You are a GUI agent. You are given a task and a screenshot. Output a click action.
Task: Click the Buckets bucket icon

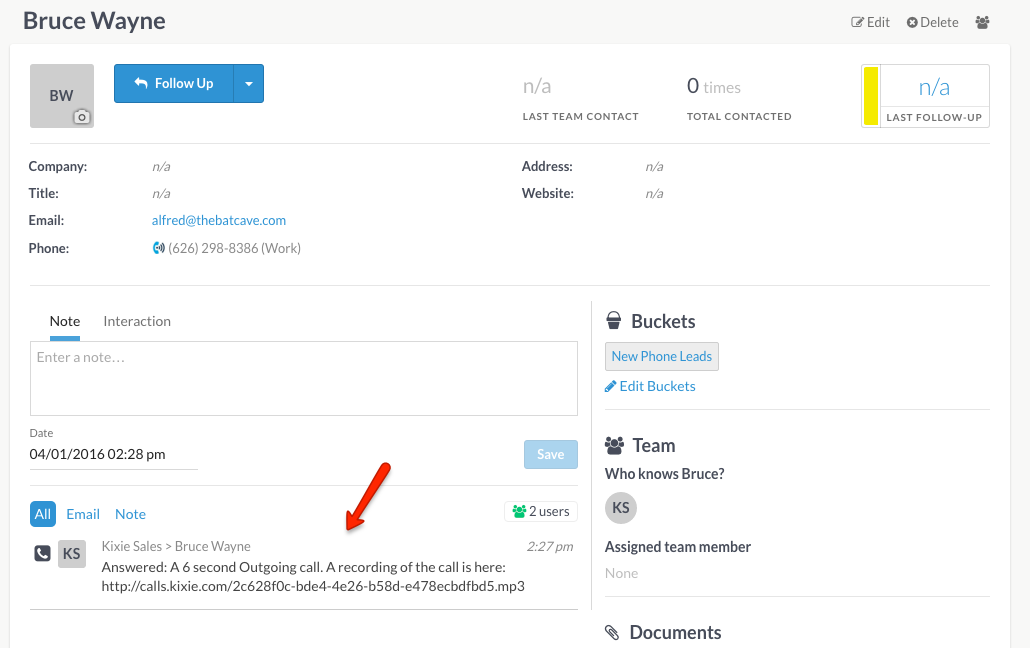coord(614,321)
